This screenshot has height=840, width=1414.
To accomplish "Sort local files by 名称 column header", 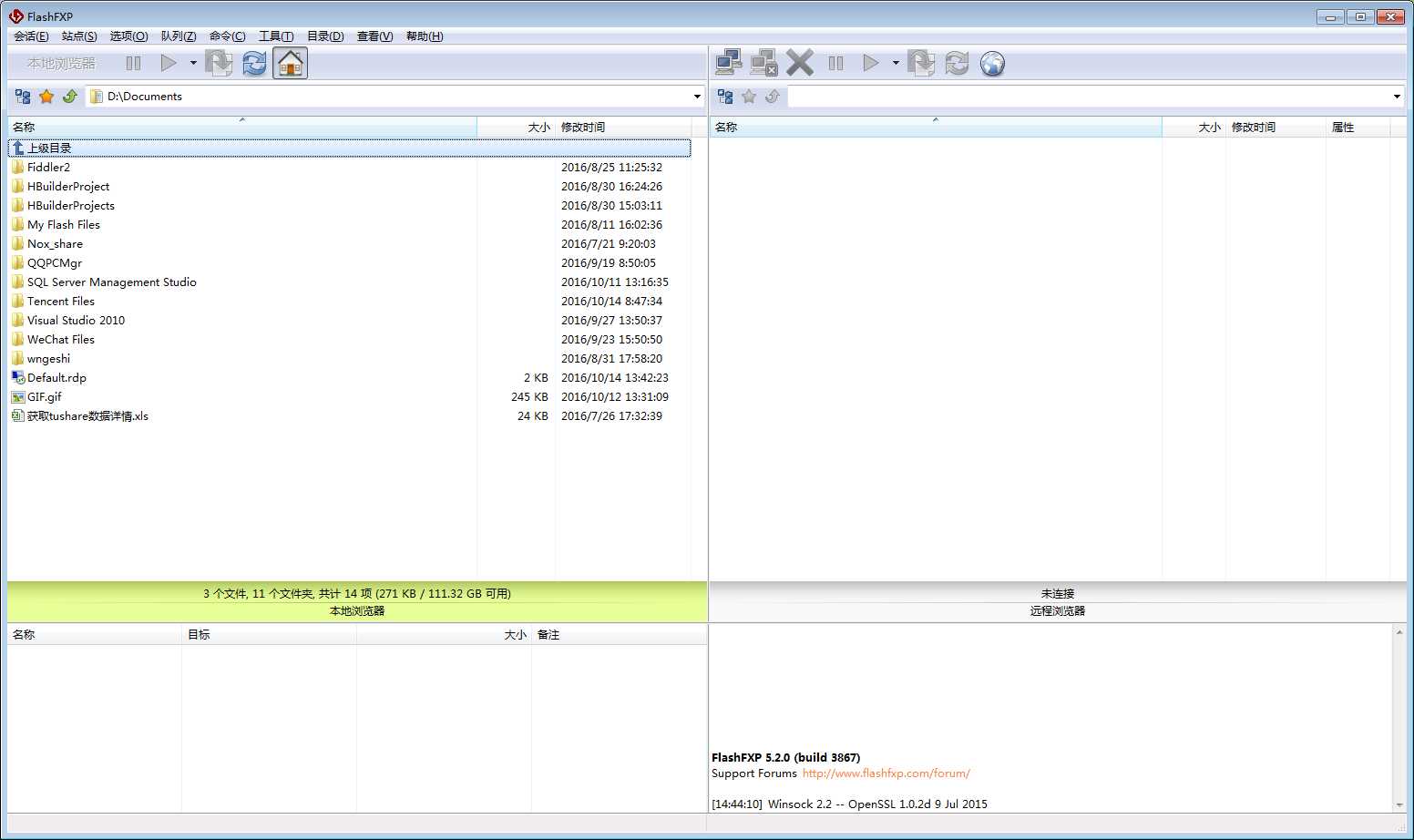I will (x=242, y=128).
